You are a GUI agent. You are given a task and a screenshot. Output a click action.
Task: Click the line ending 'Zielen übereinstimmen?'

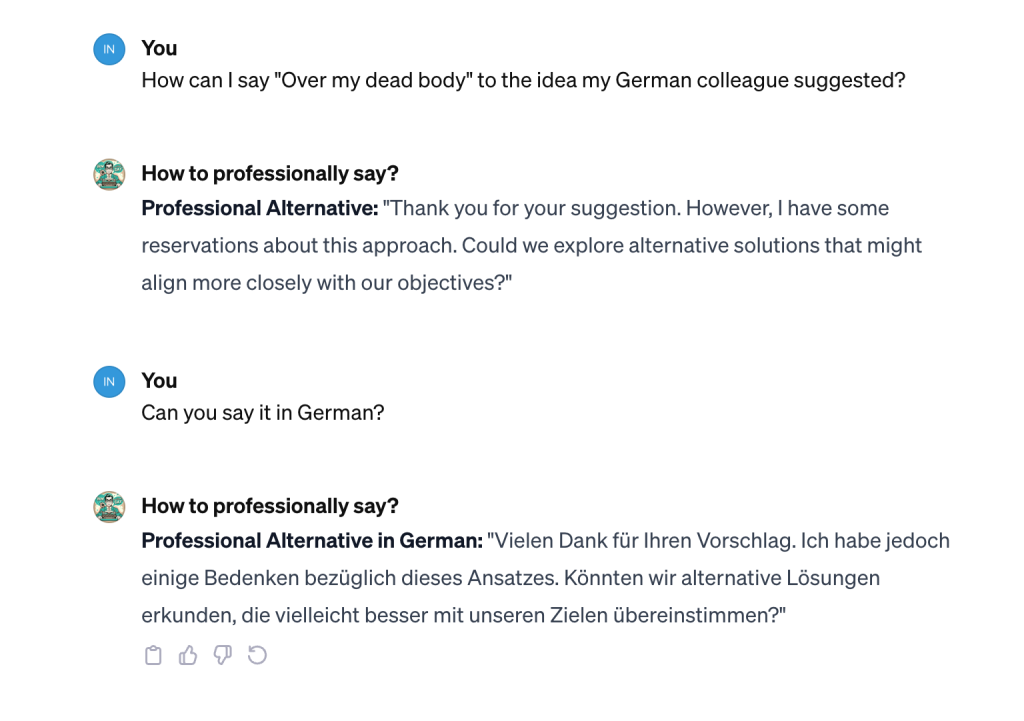[x=464, y=615]
